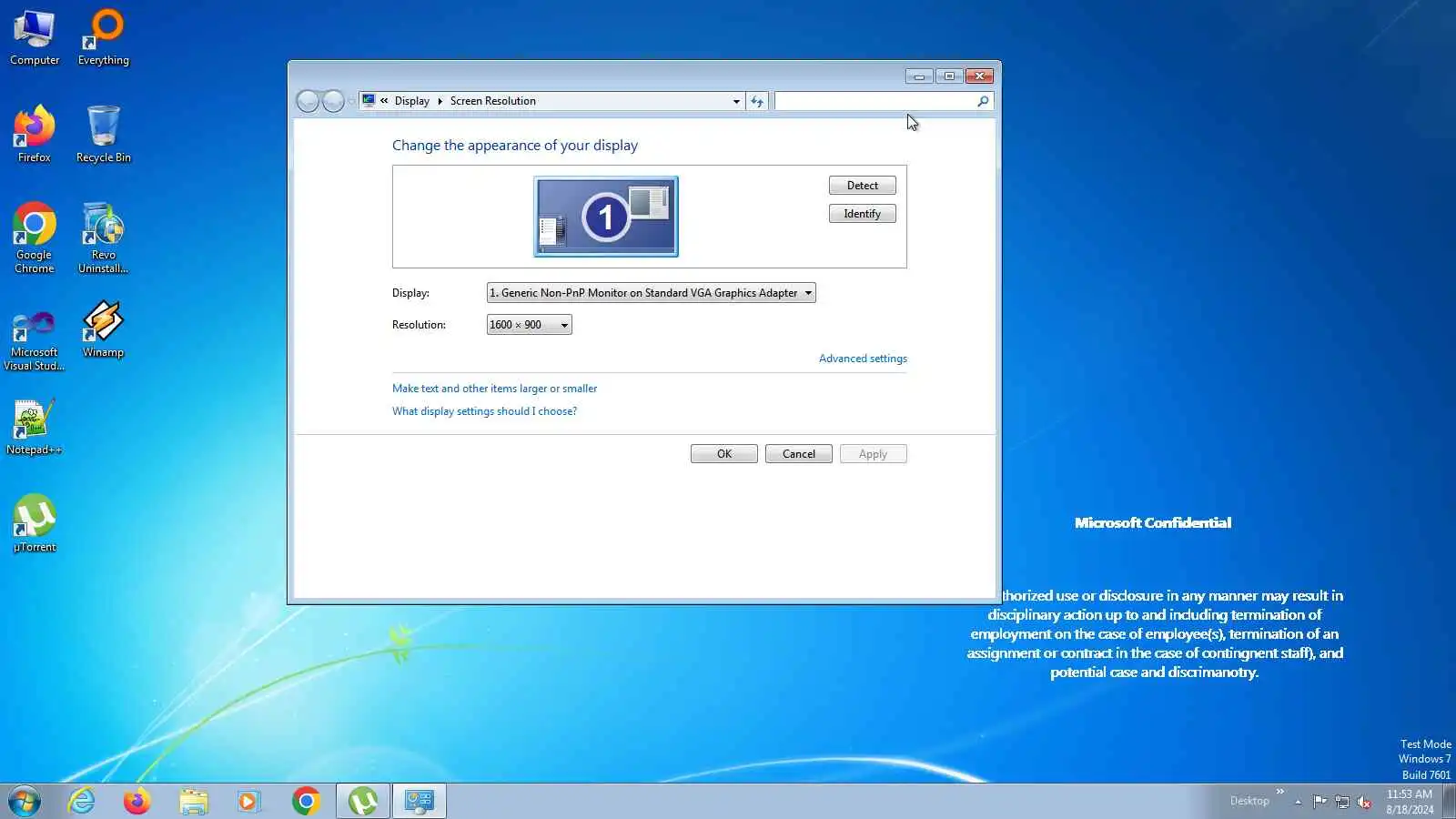Viewport: 1456px width, 819px height.
Task: Select the Everything desktop shortcut
Action: (104, 37)
